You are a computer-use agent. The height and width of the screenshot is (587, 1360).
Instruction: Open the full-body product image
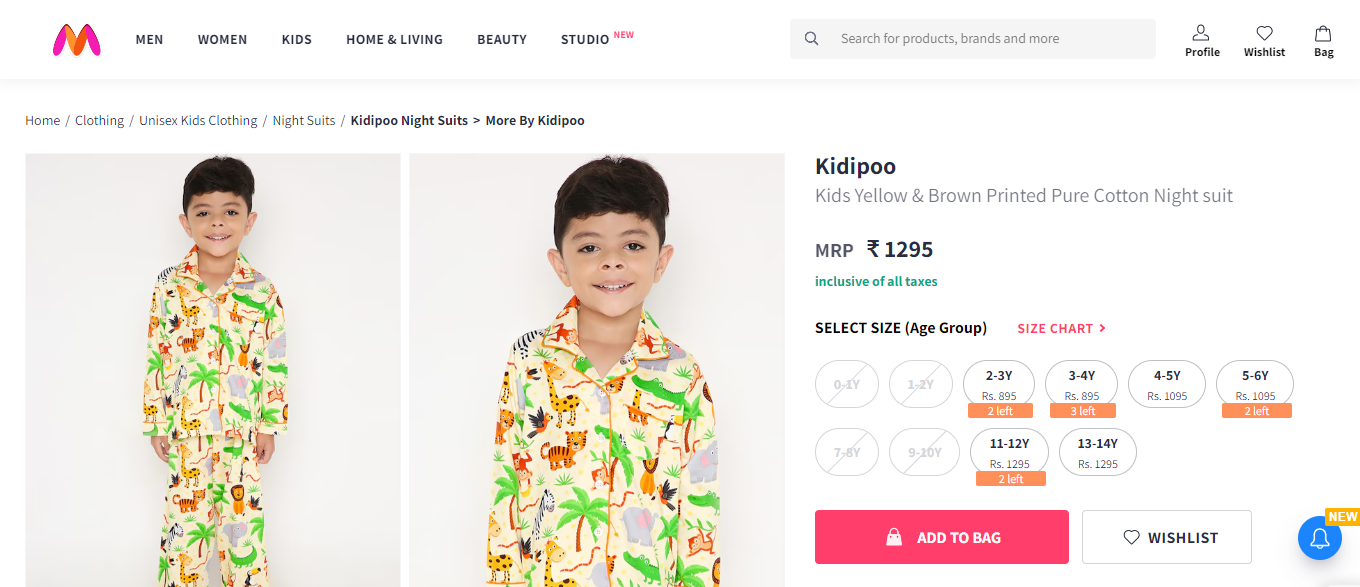click(x=212, y=370)
